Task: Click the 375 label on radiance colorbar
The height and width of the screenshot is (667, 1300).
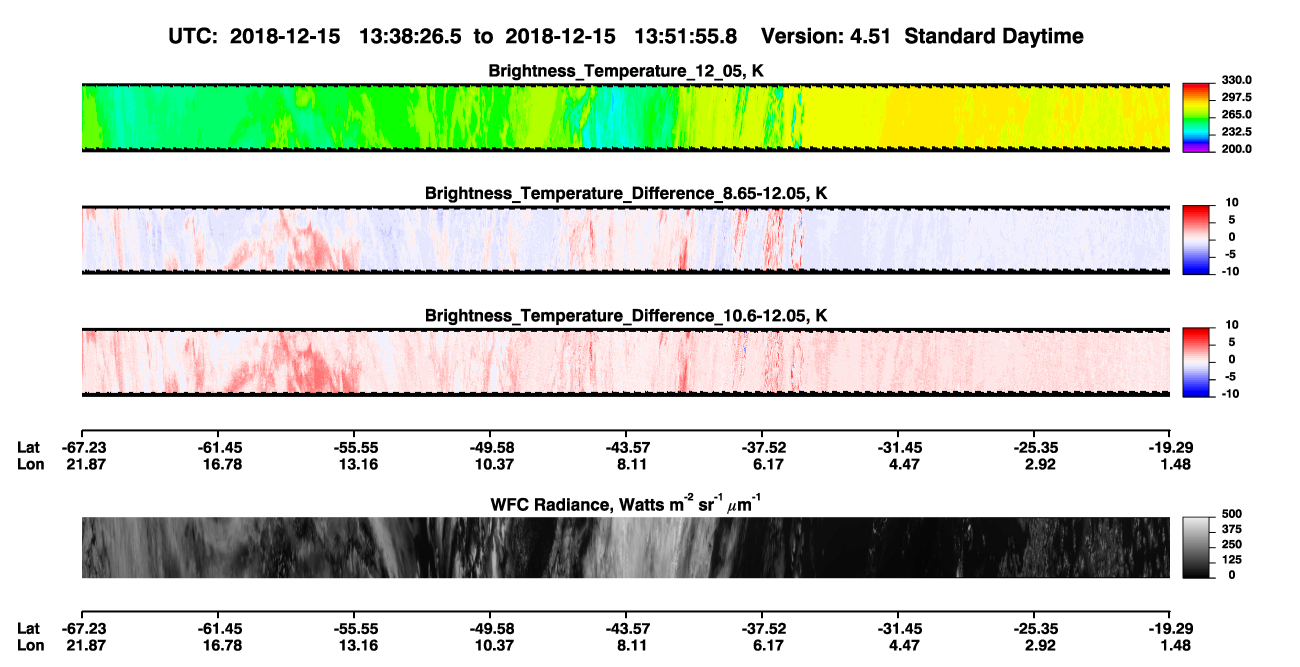Action: pos(1232,529)
